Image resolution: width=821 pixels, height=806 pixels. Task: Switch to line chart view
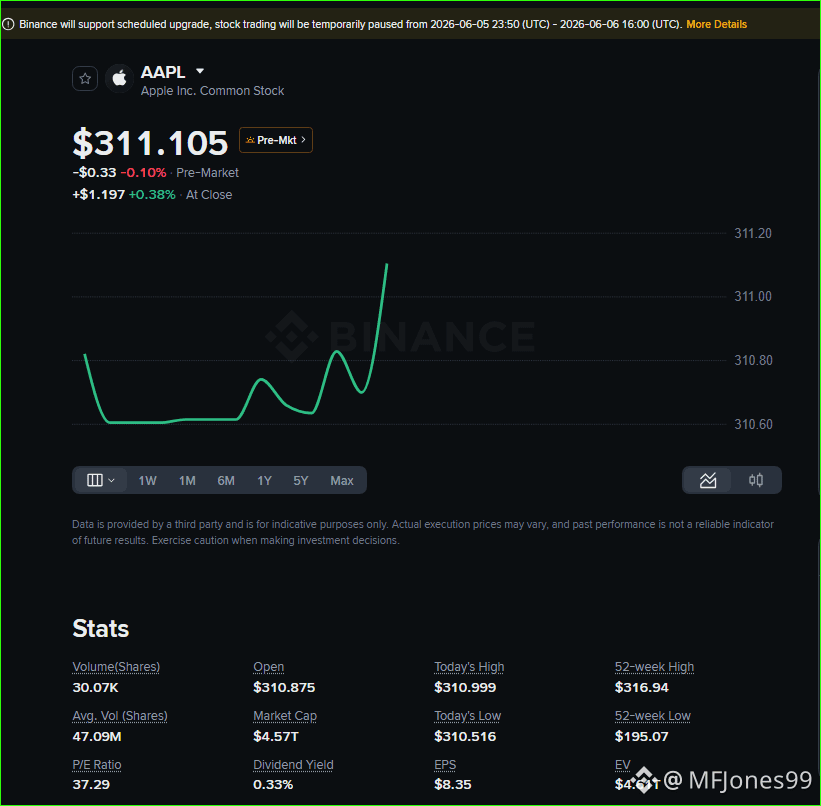tap(708, 480)
